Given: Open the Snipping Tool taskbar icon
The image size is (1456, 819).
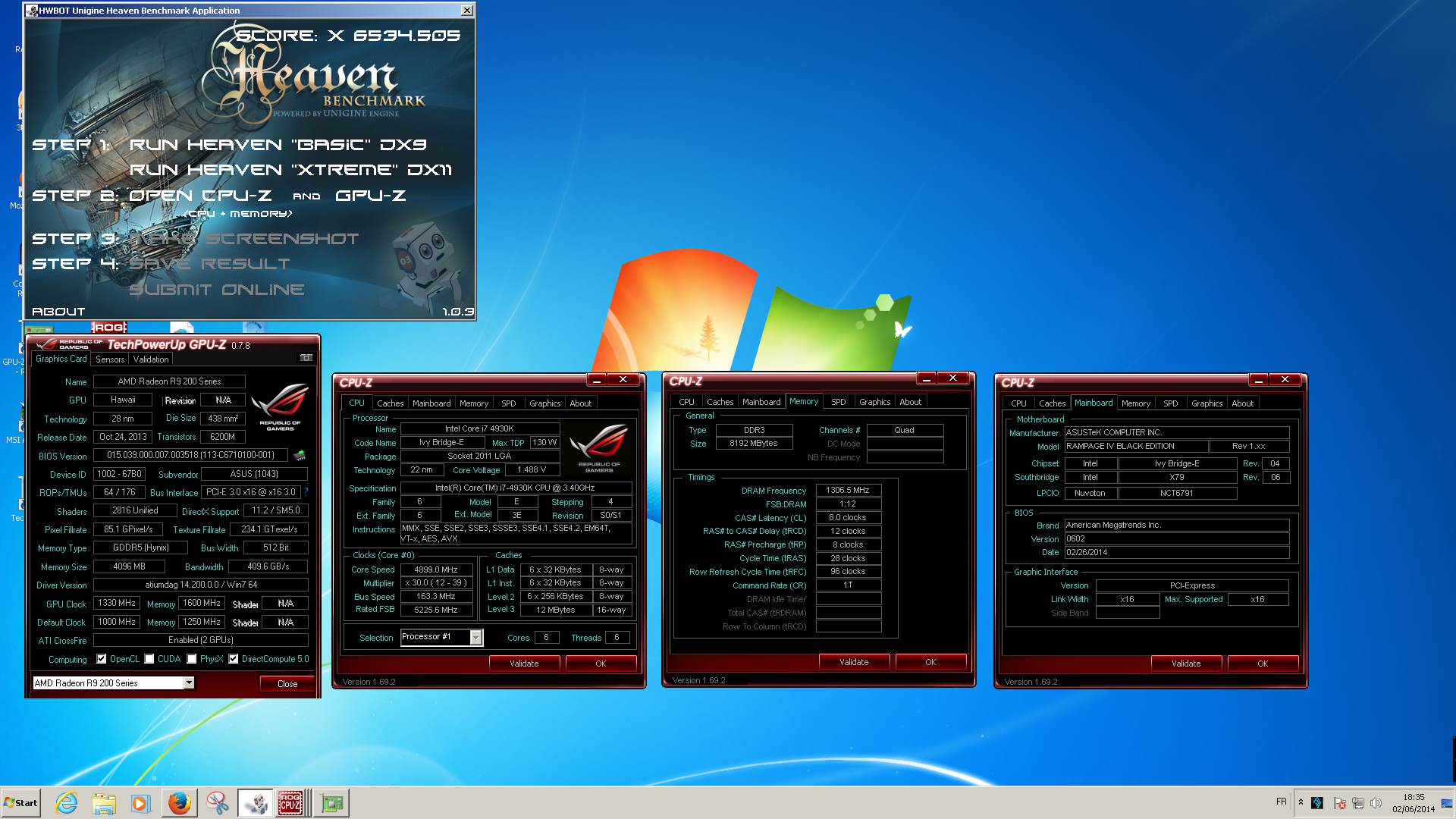Looking at the screenshot, I should [217, 803].
